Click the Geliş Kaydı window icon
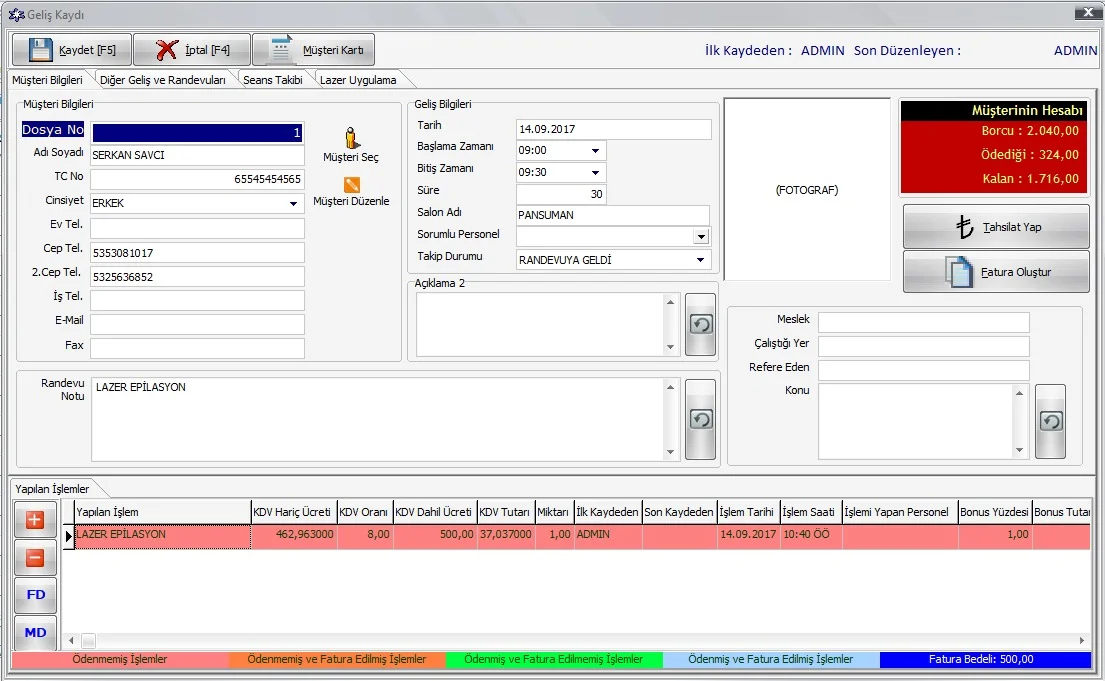1105x681 pixels. pyautogui.click(x=16, y=14)
